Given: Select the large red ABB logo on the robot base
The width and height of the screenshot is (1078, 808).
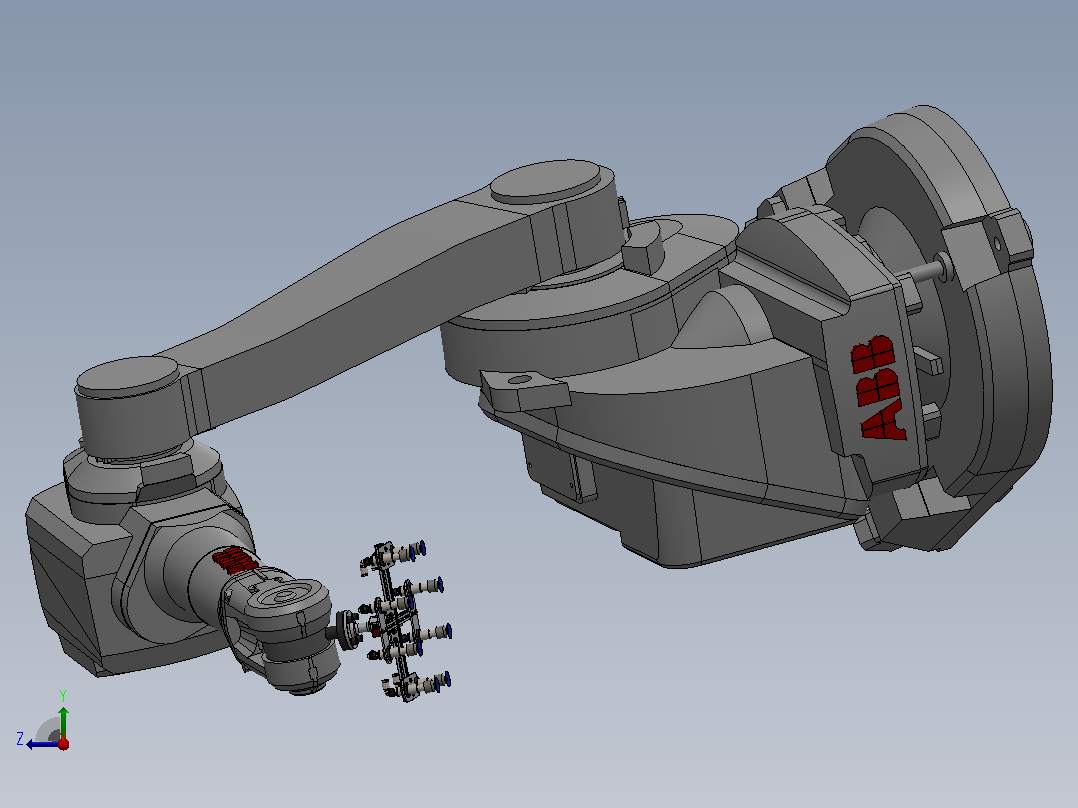Looking at the screenshot, I should [x=879, y=387].
